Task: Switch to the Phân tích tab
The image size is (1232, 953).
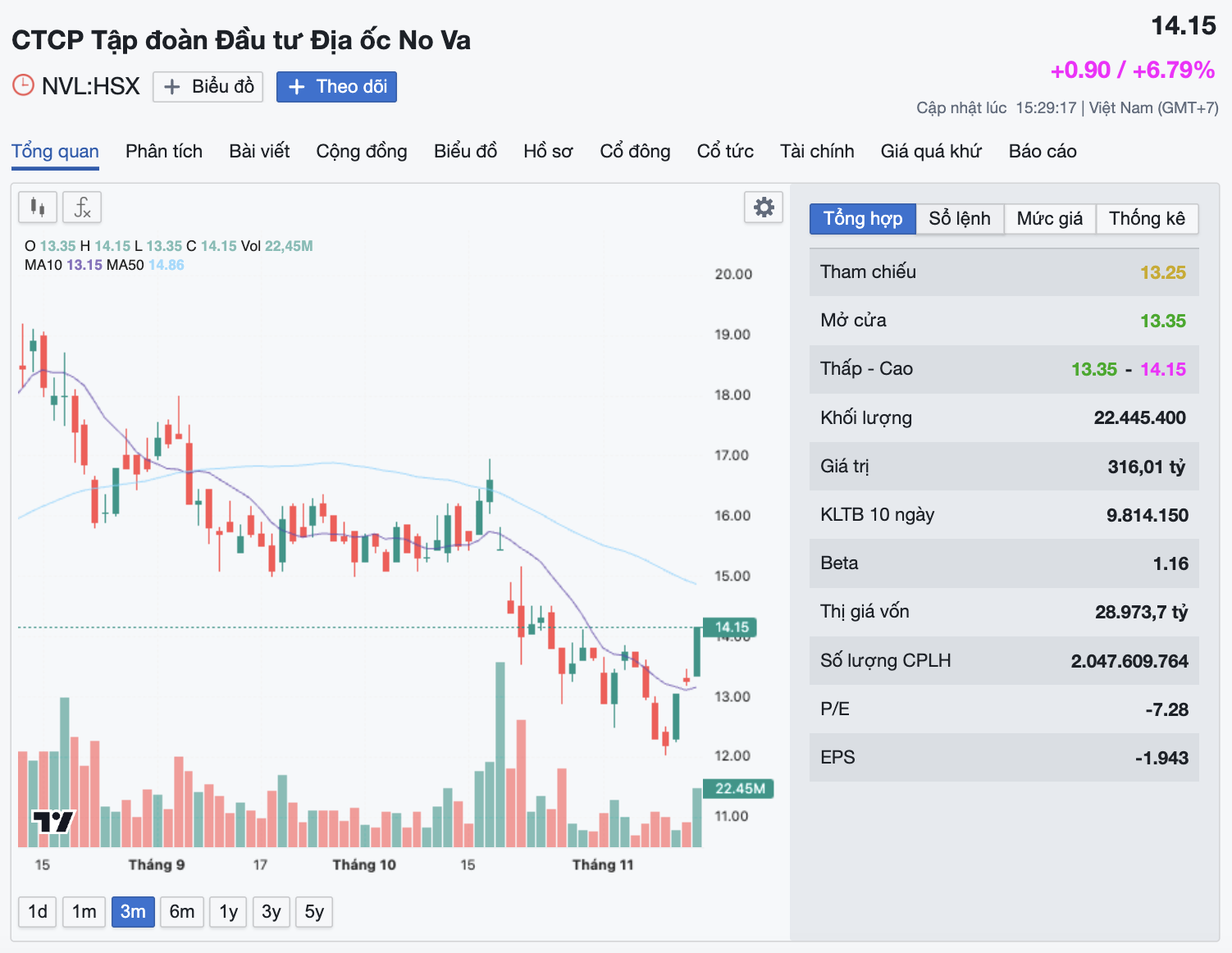Action: [164, 151]
